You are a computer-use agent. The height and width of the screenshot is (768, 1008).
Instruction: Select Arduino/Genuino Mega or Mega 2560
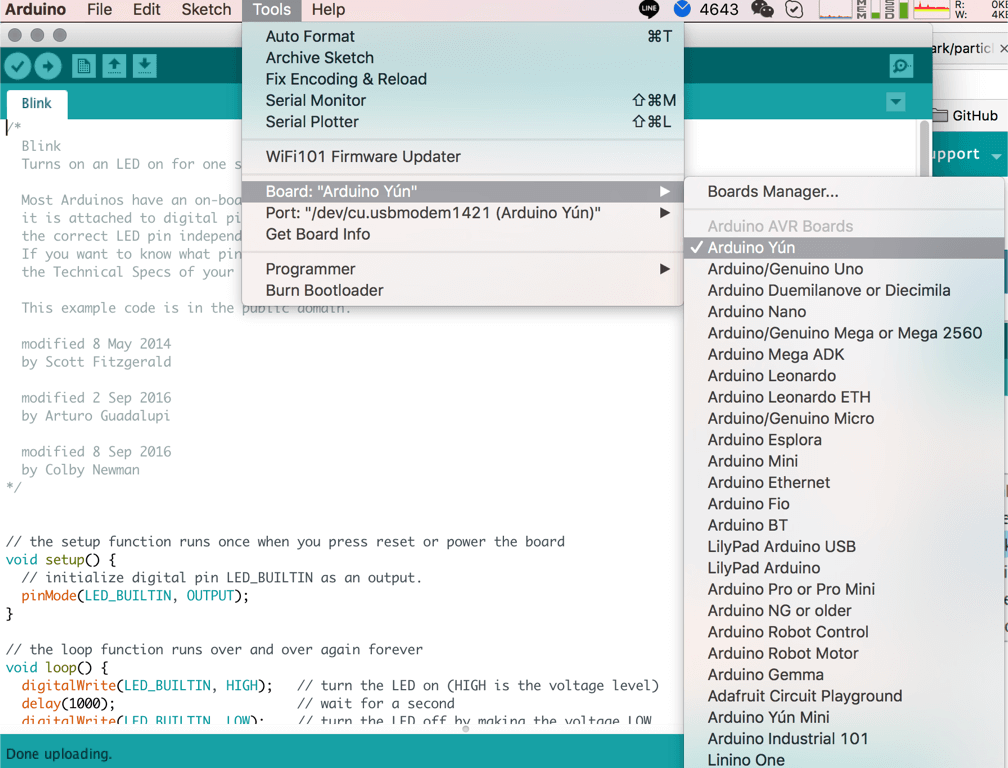844,333
